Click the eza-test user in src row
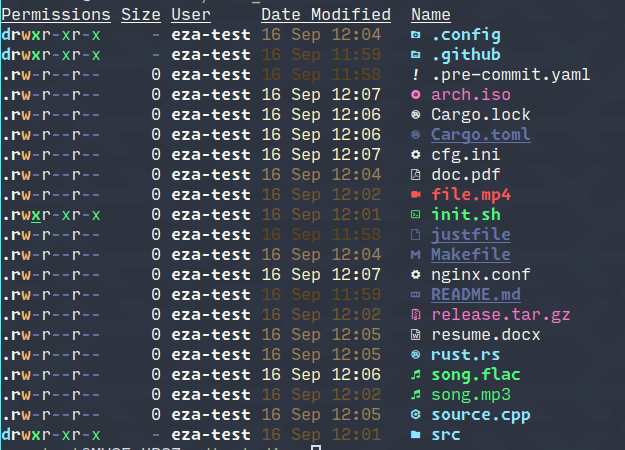The image size is (625, 450). 211,434
